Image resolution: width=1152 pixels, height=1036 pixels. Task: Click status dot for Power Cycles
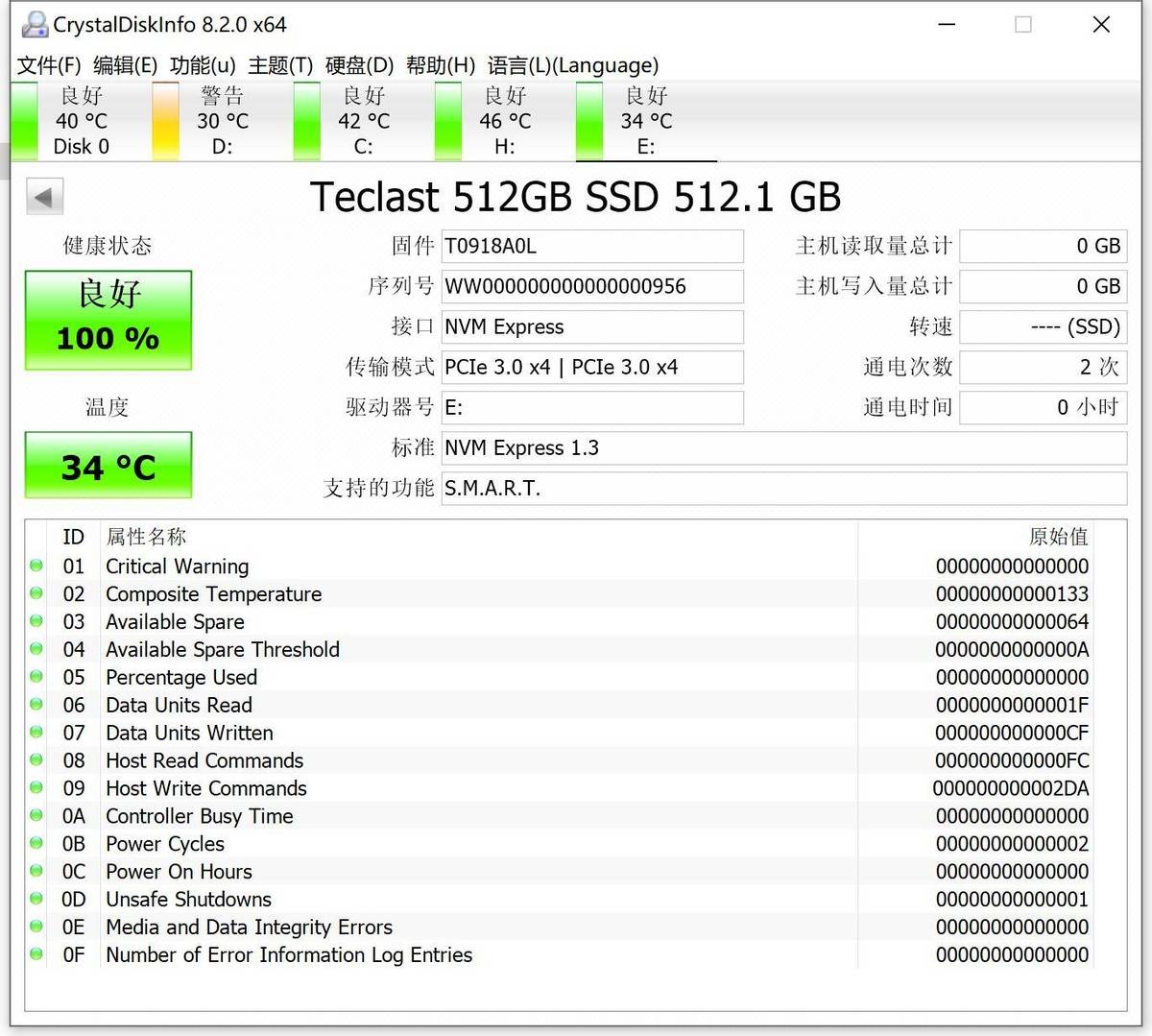pyautogui.click(x=36, y=843)
